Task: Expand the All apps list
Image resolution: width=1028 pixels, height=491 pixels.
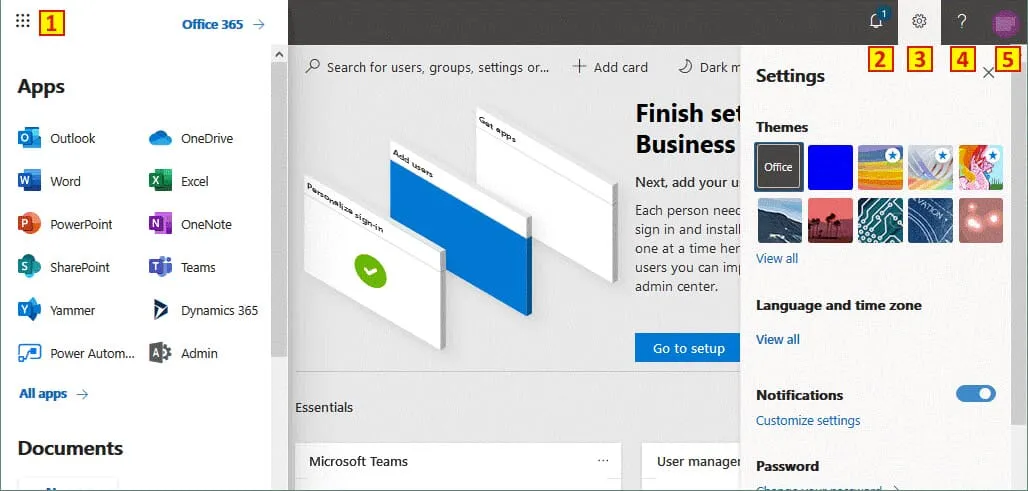Action: coord(53,394)
